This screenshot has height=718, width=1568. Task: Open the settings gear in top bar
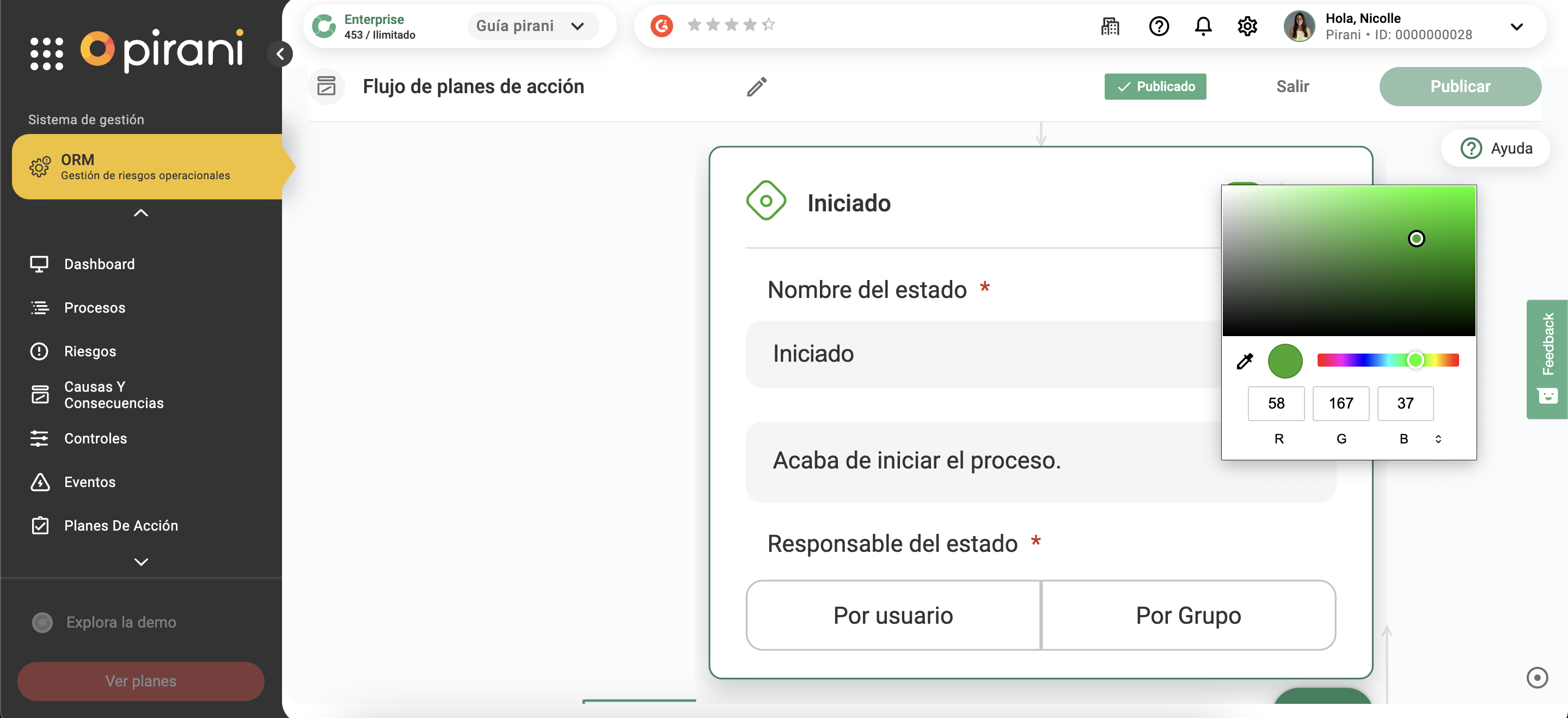click(1247, 26)
